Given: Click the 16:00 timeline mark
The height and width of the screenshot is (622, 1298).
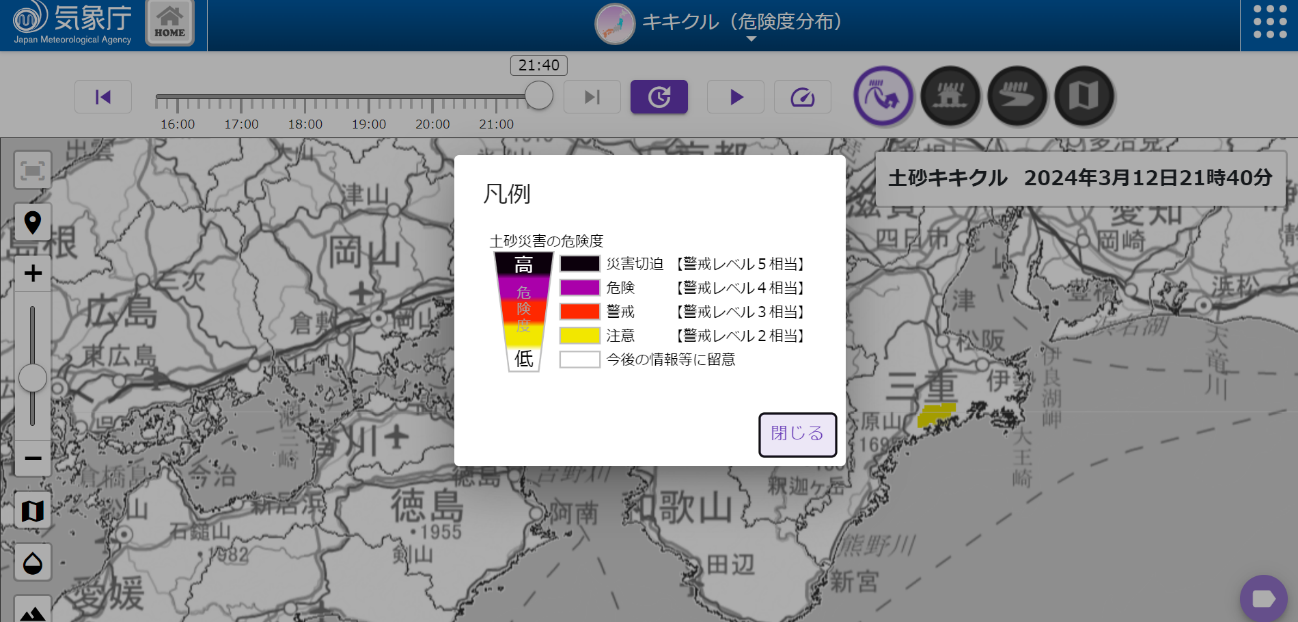Looking at the screenshot, I should pyautogui.click(x=178, y=124).
